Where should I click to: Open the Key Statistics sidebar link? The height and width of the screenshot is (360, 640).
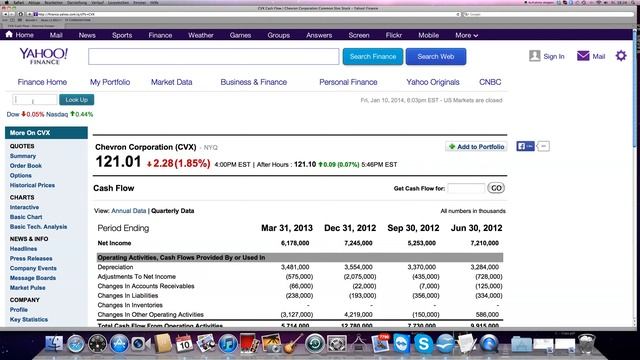(x=29, y=320)
